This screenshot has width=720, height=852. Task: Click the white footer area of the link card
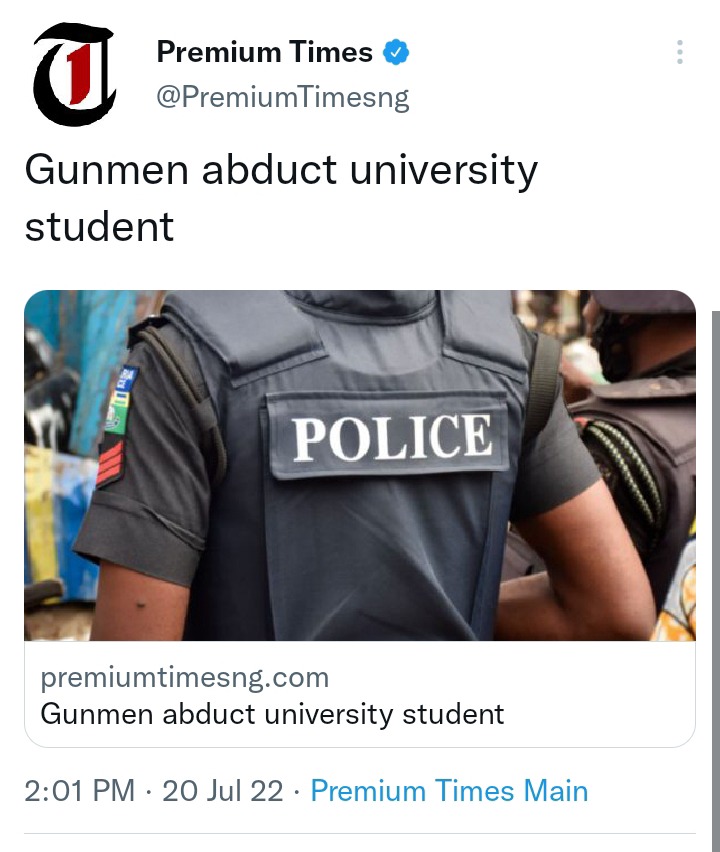point(360,694)
